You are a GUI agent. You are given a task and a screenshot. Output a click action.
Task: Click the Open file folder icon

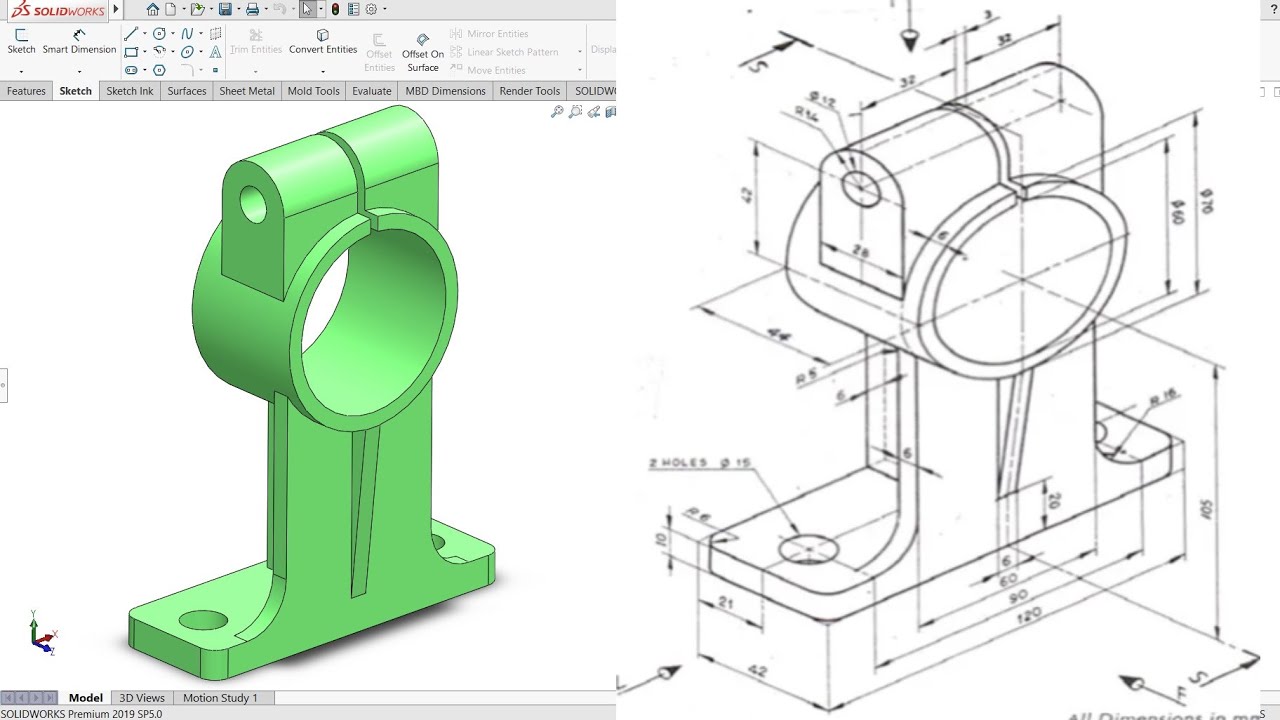click(198, 10)
